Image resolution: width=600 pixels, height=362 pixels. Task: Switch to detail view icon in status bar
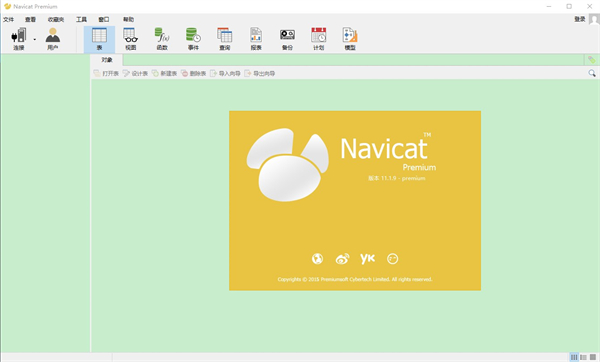click(583, 357)
